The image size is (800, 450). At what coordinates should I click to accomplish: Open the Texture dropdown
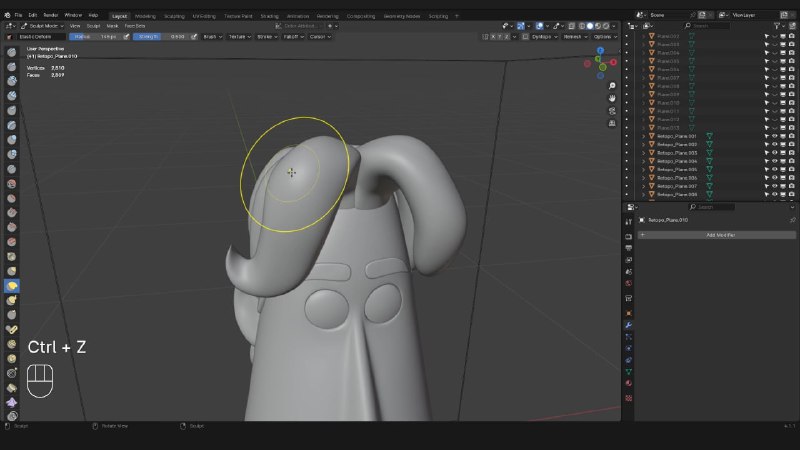(239, 37)
